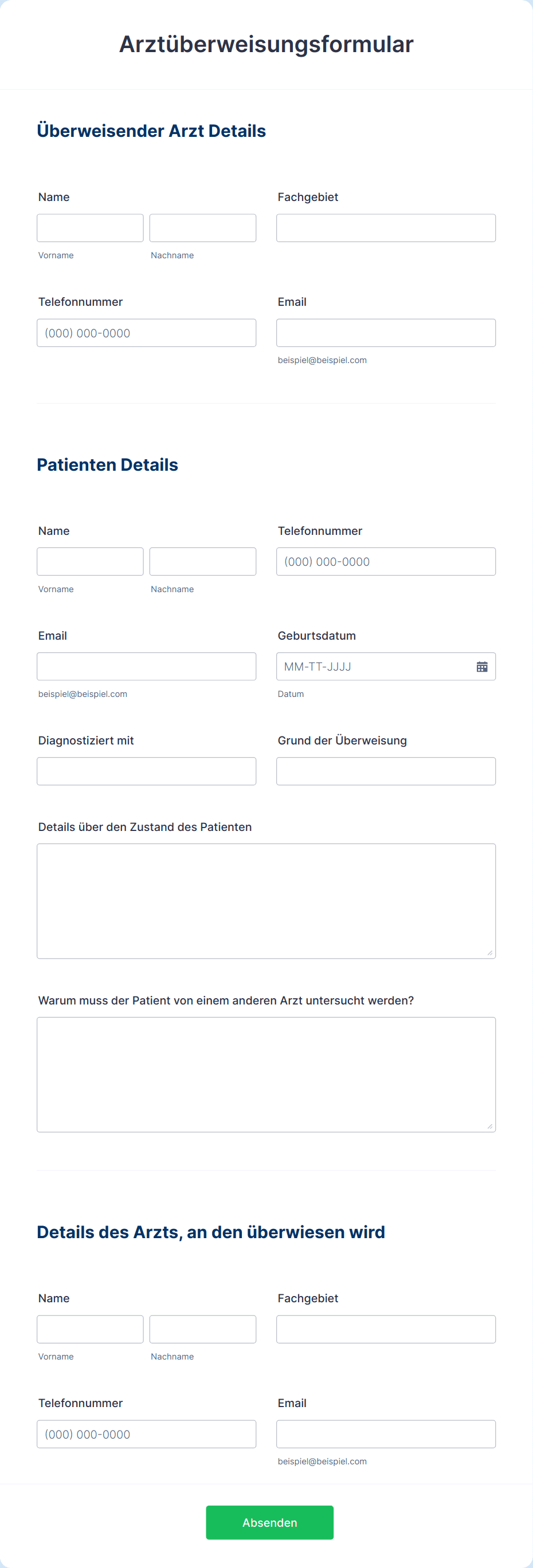Grab resize handle of Zustand des Patienten textarea

(490, 952)
